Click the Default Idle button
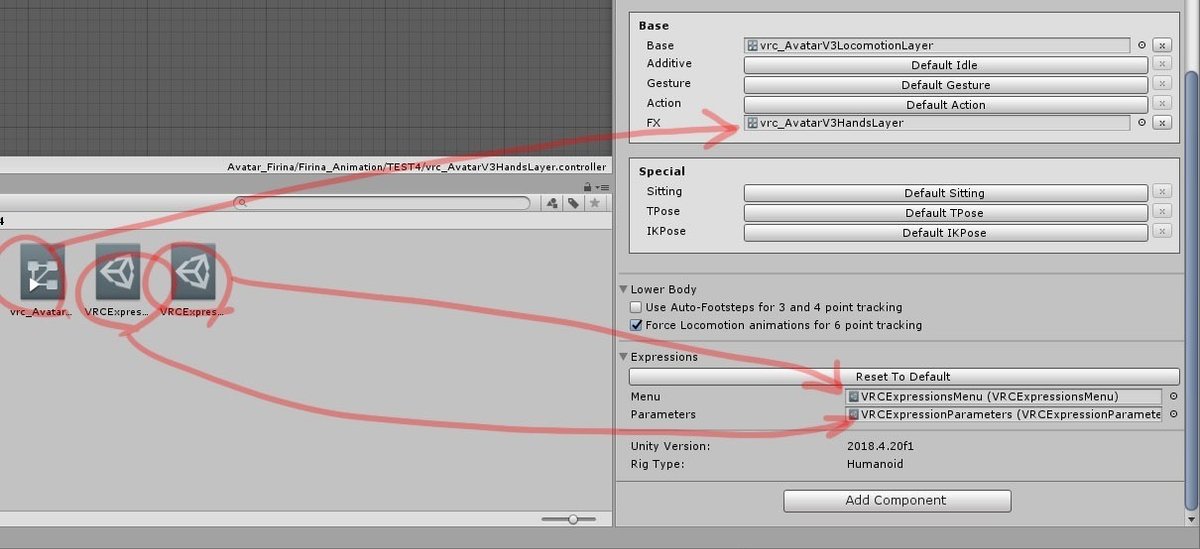The height and width of the screenshot is (549, 1200). coord(945,65)
